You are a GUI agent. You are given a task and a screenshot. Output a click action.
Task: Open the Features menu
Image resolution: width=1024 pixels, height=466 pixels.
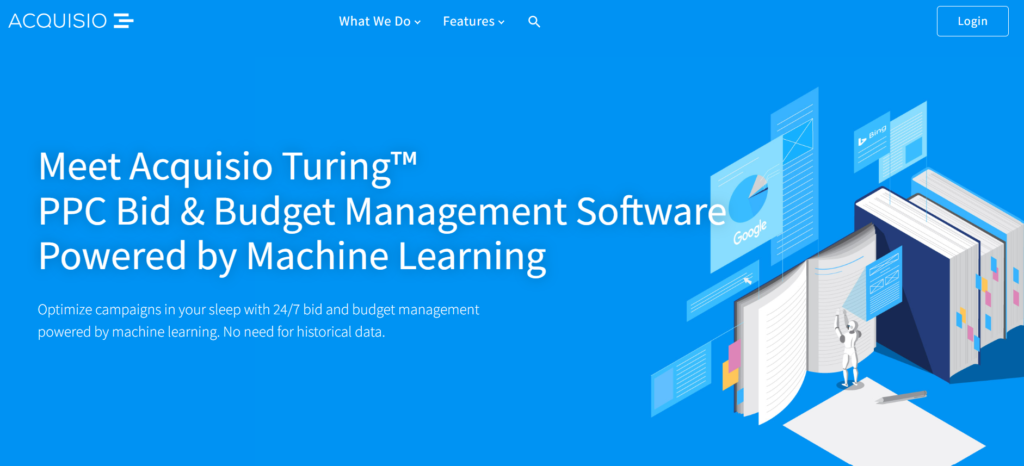click(473, 22)
